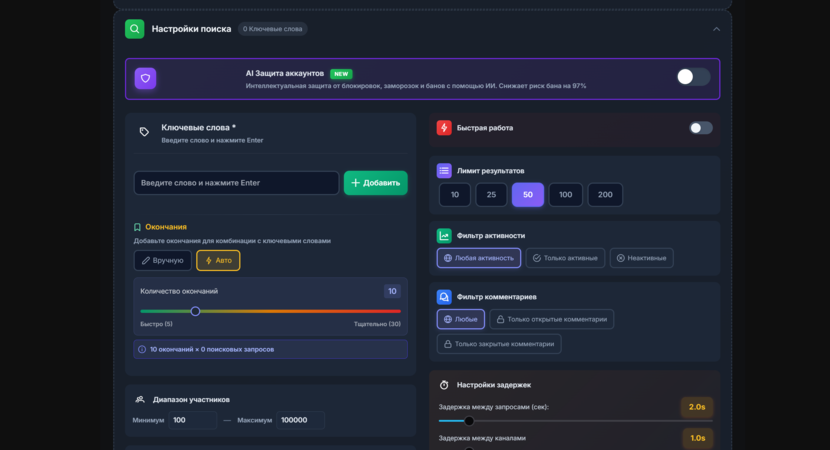Select Только открытые комментарии filter

pyautogui.click(x=551, y=319)
